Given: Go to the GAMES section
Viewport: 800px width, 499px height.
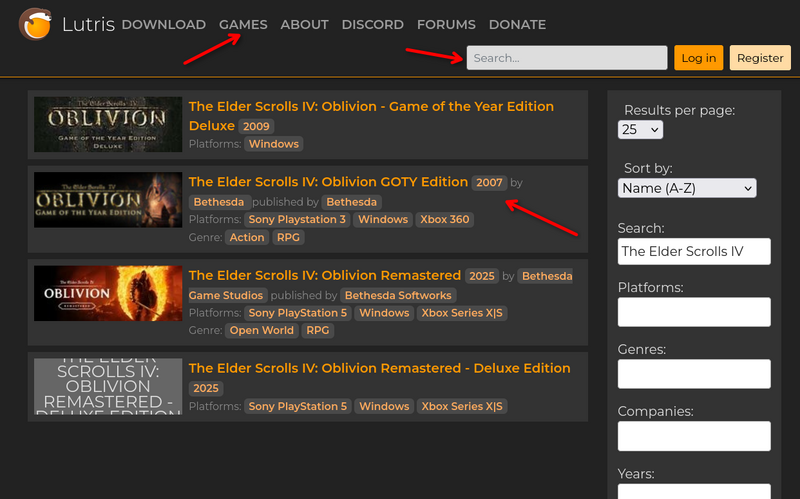Looking at the screenshot, I should click(243, 24).
